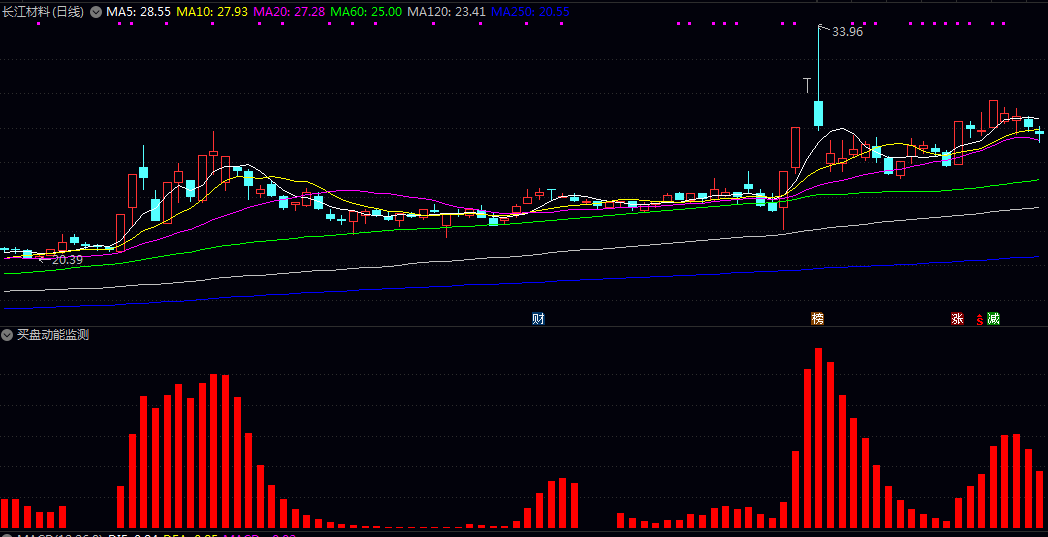Click the 20.39 low price label
This screenshot has height=537, width=1048.
[67, 260]
